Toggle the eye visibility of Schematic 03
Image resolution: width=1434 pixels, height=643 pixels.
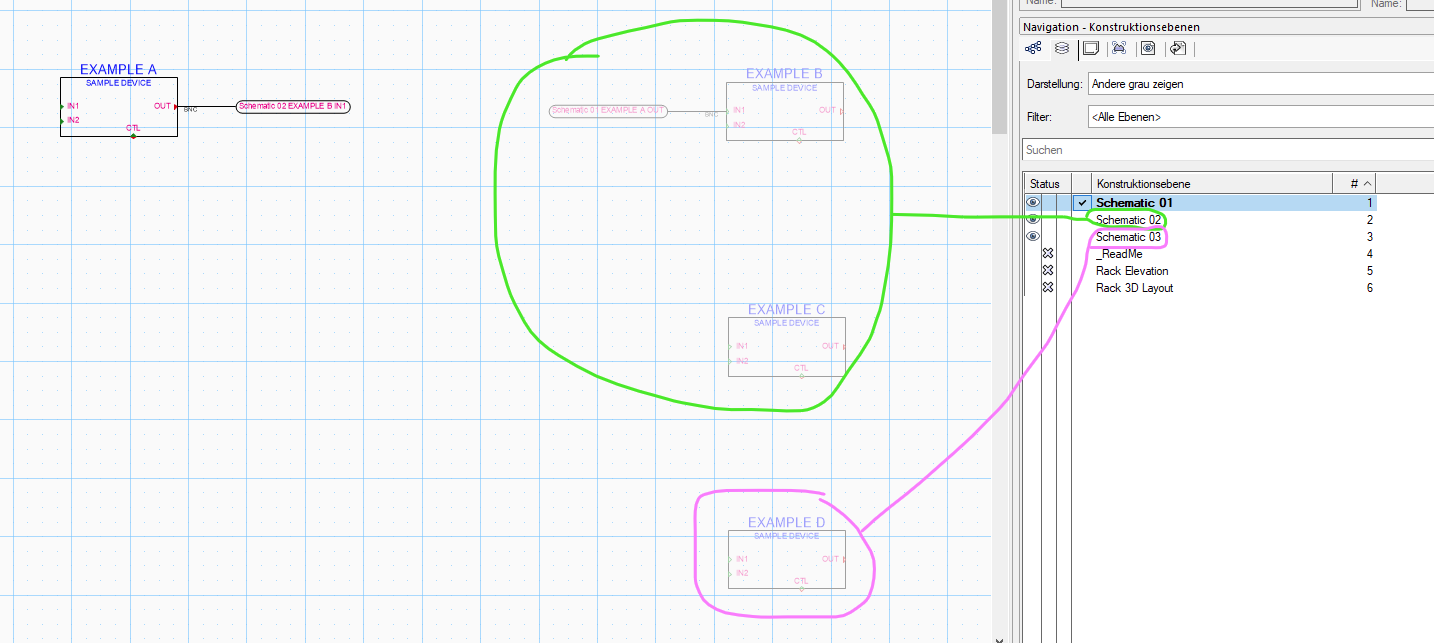click(1033, 237)
